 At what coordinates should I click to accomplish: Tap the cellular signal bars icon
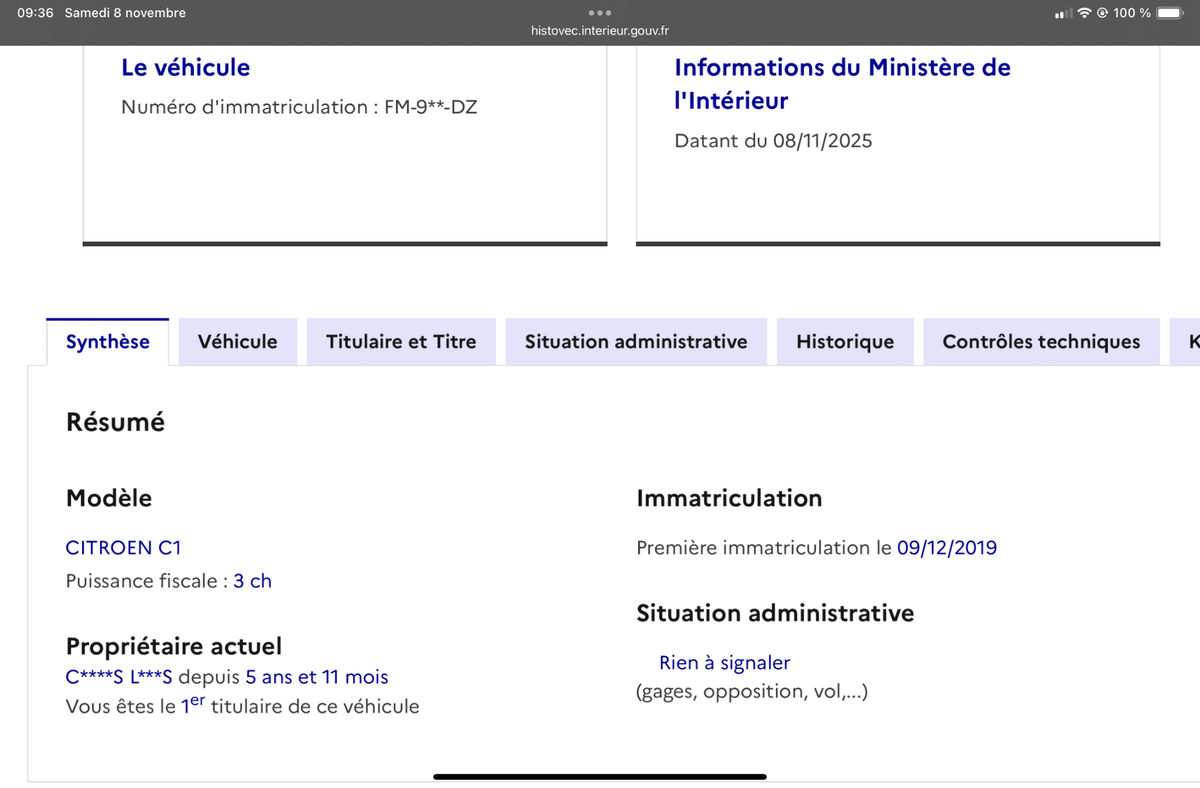(x=1064, y=13)
